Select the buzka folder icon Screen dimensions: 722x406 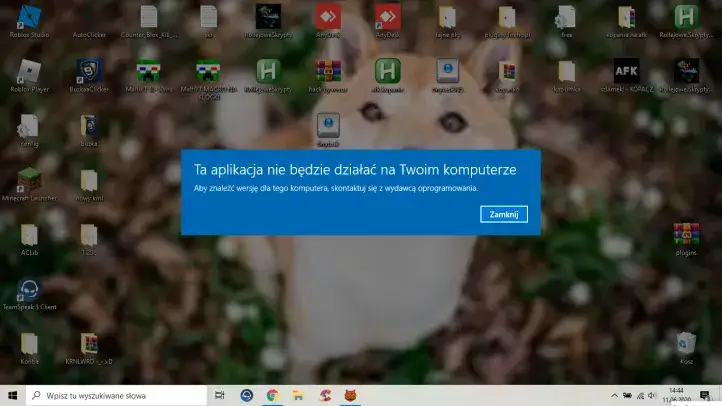pos(89,131)
